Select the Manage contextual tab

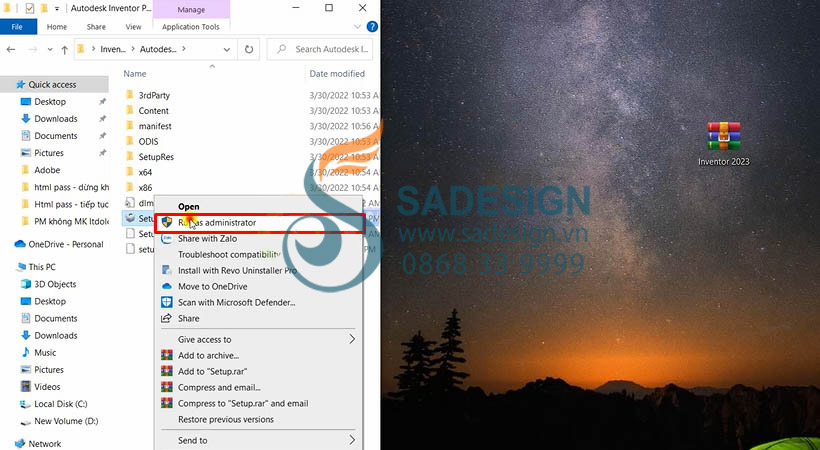pyautogui.click(x=191, y=9)
